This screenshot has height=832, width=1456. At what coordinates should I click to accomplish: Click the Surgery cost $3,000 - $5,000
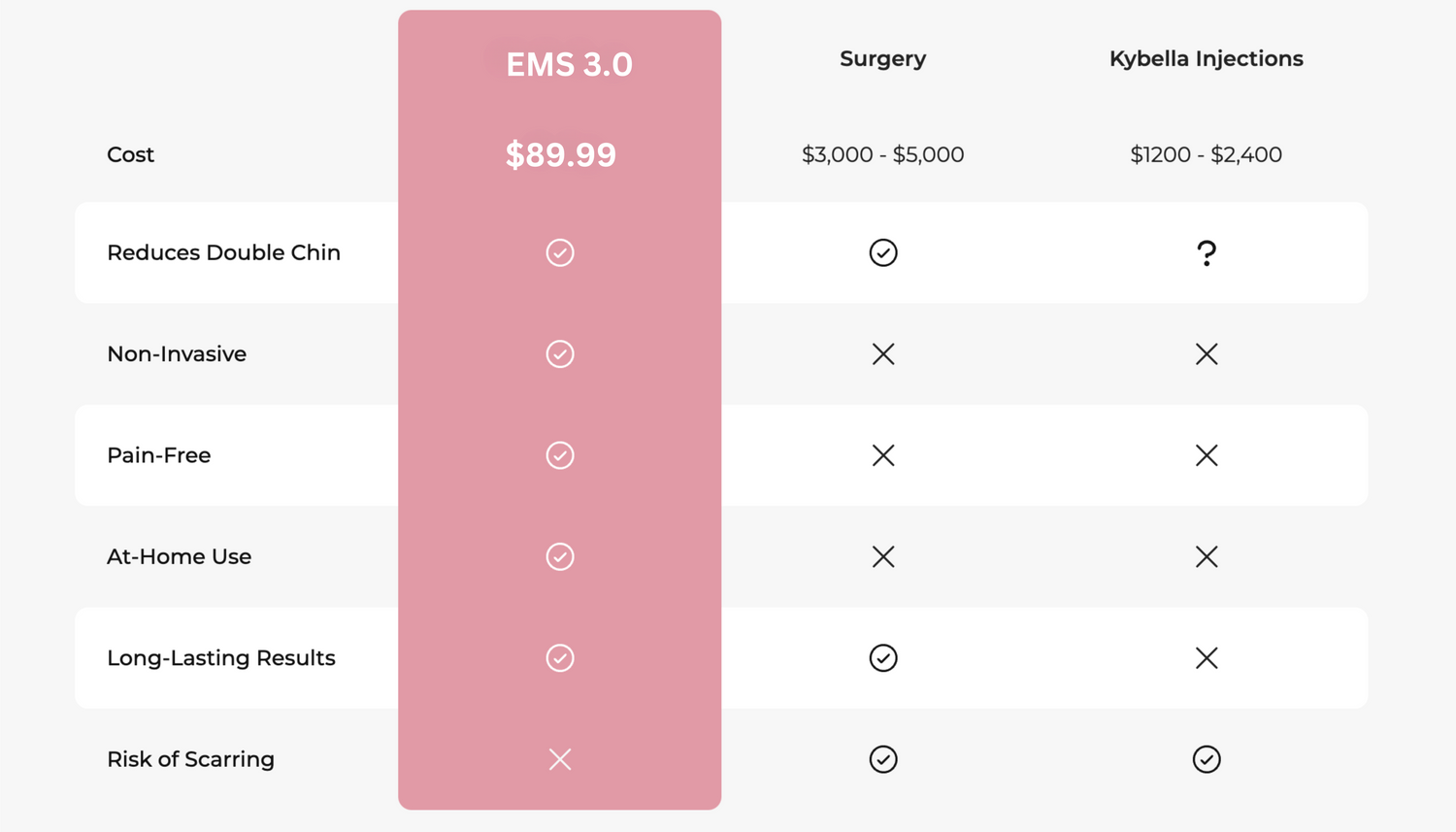(882, 154)
